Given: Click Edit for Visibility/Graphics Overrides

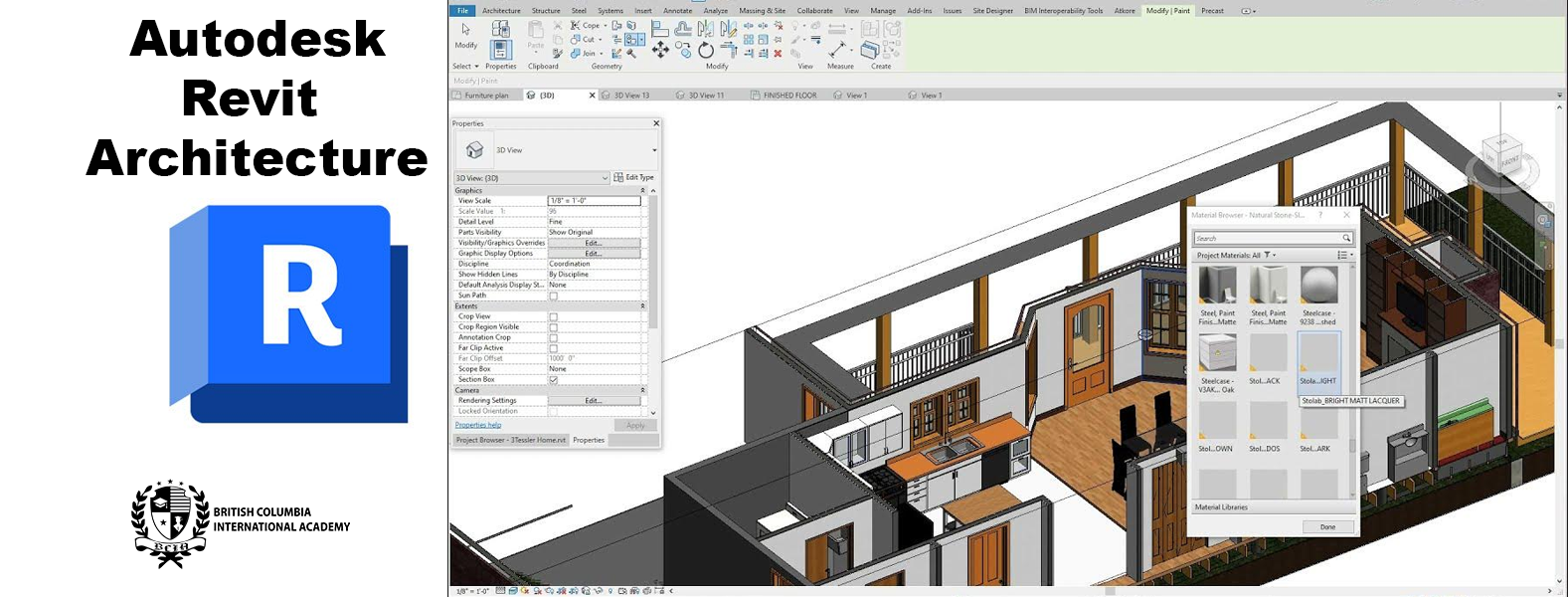Looking at the screenshot, I should (594, 243).
